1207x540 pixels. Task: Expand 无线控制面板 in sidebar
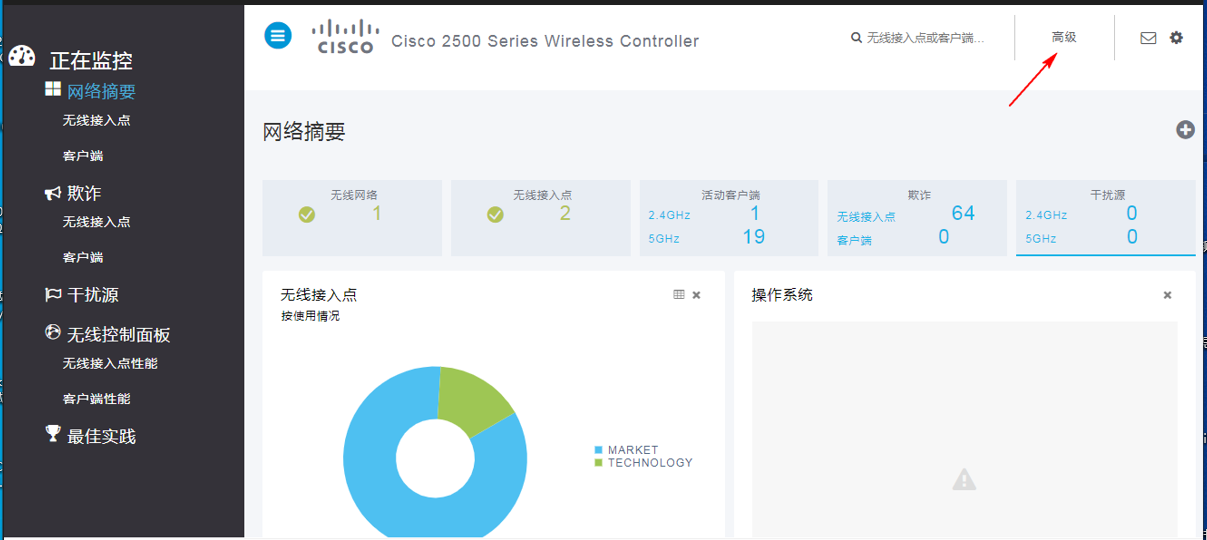[x=119, y=334]
